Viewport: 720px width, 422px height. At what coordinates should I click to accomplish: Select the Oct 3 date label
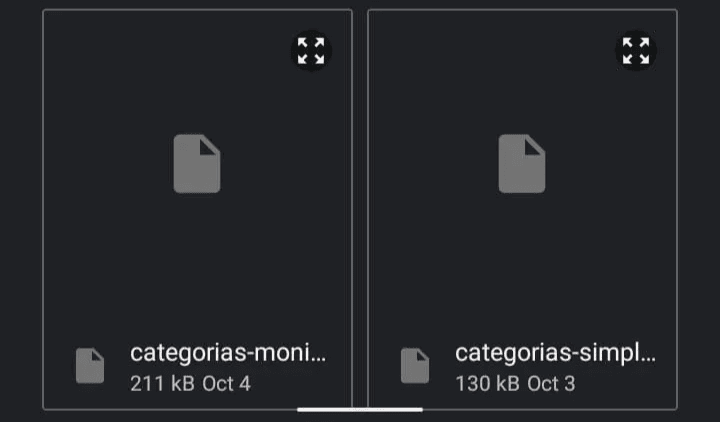pyautogui.click(x=551, y=383)
